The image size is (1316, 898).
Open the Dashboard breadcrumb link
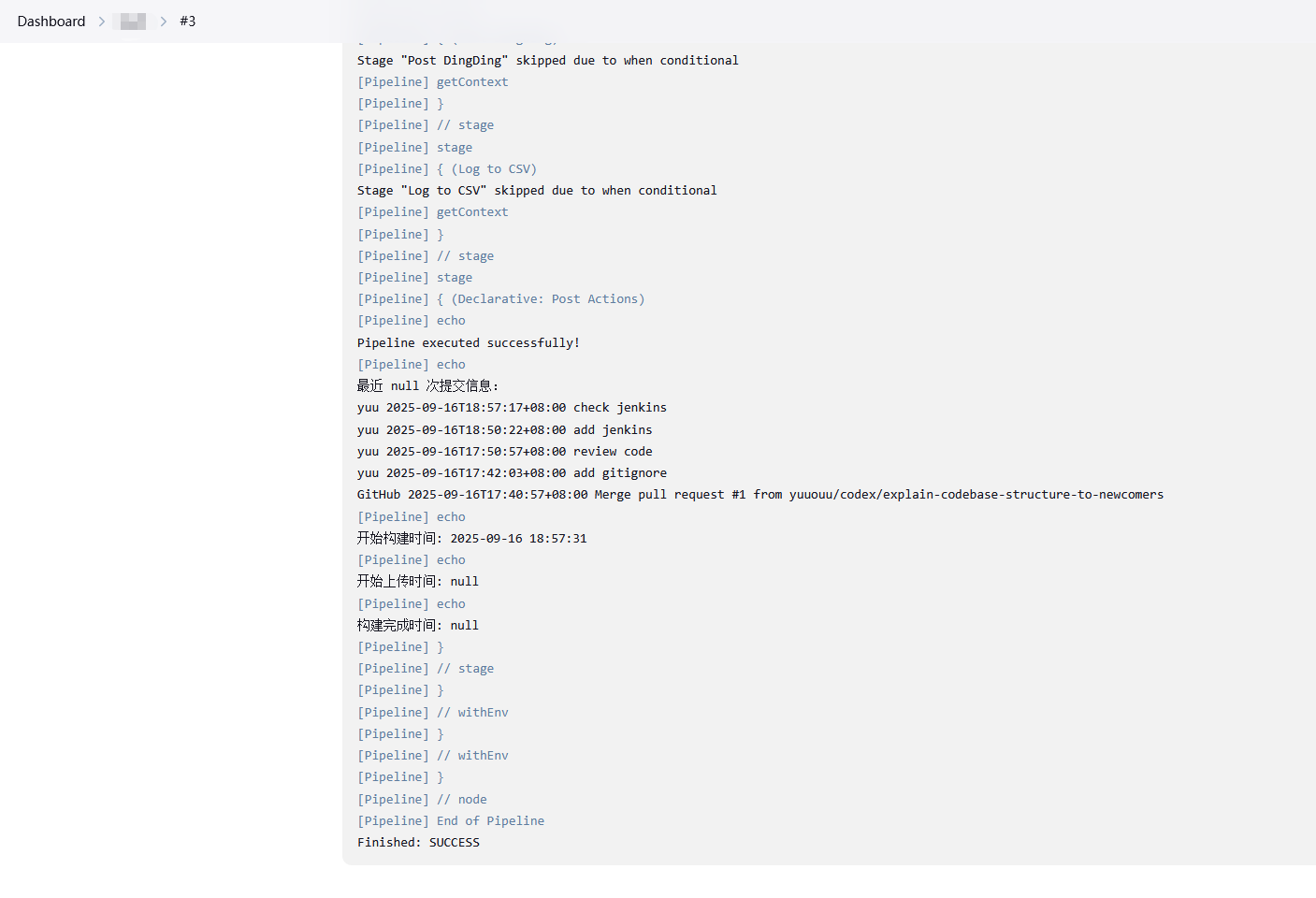pos(51,22)
